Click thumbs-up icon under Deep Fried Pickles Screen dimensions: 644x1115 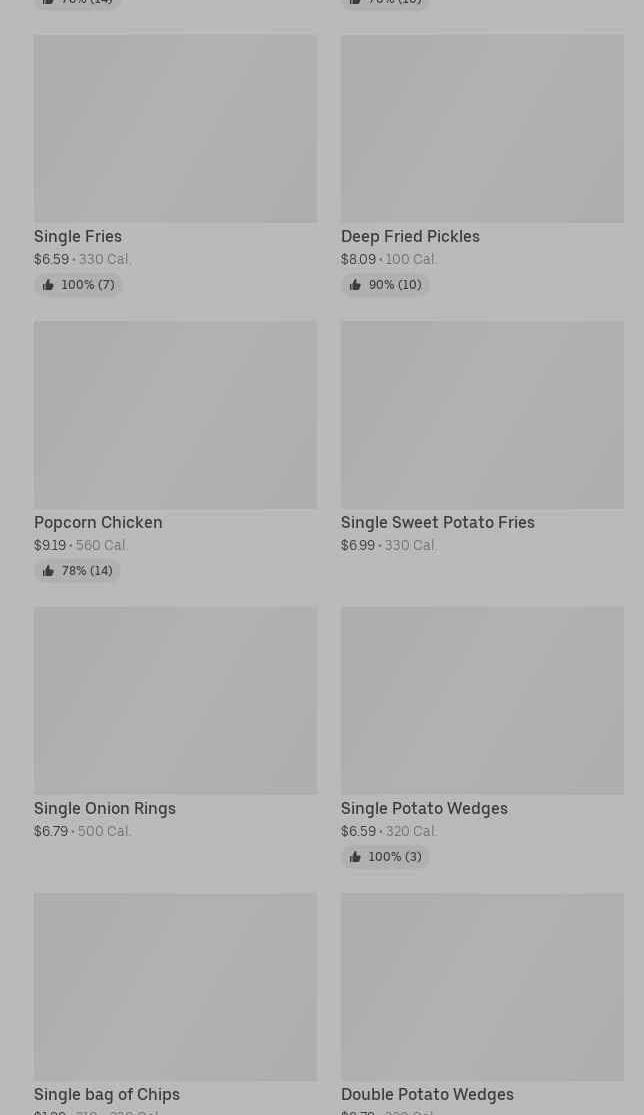[355, 285]
